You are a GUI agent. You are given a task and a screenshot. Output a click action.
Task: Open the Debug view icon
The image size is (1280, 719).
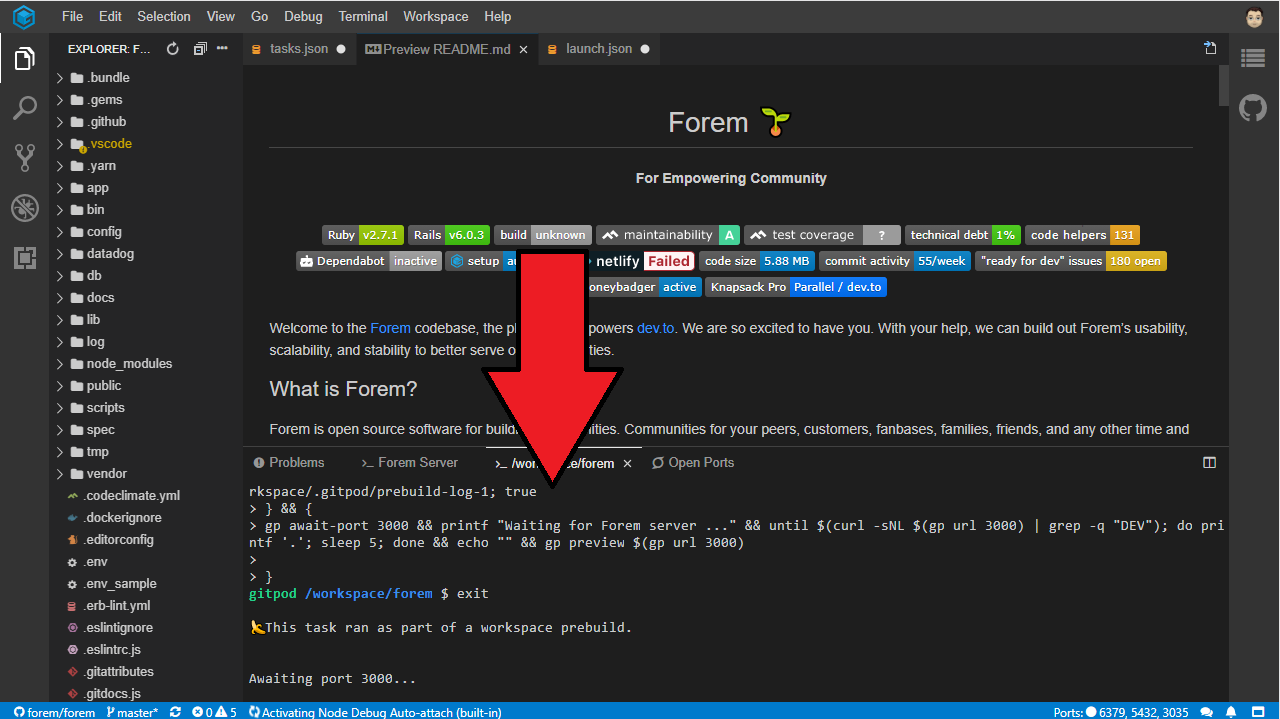25,208
